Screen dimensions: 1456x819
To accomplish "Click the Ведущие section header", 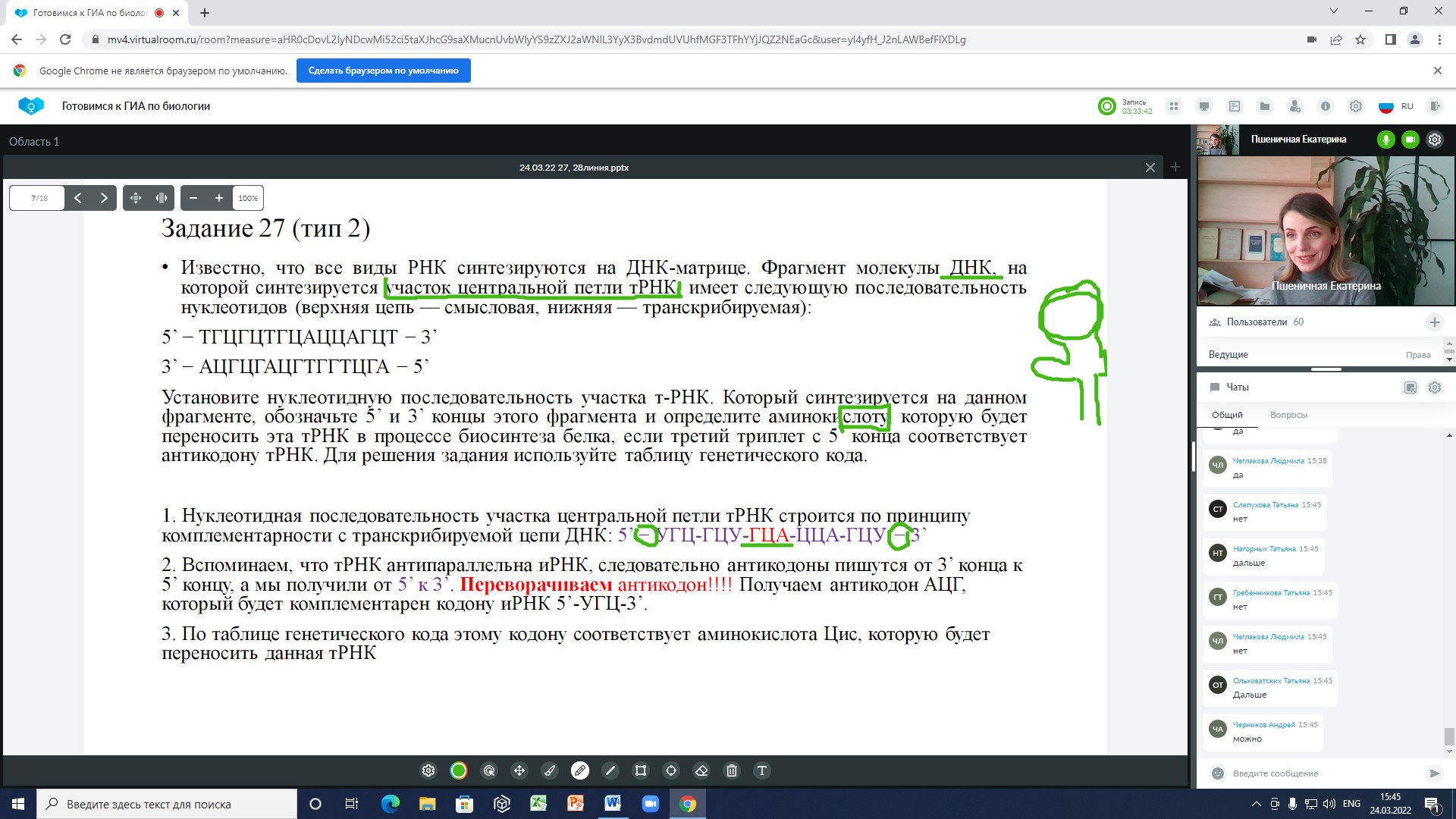I will click(x=1228, y=354).
